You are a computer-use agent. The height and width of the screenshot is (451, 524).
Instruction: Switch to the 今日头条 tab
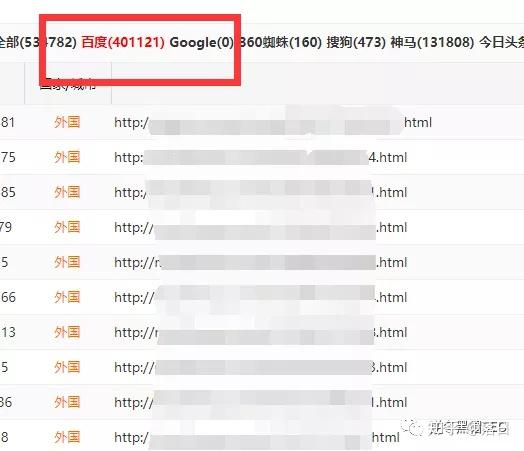point(502,42)
